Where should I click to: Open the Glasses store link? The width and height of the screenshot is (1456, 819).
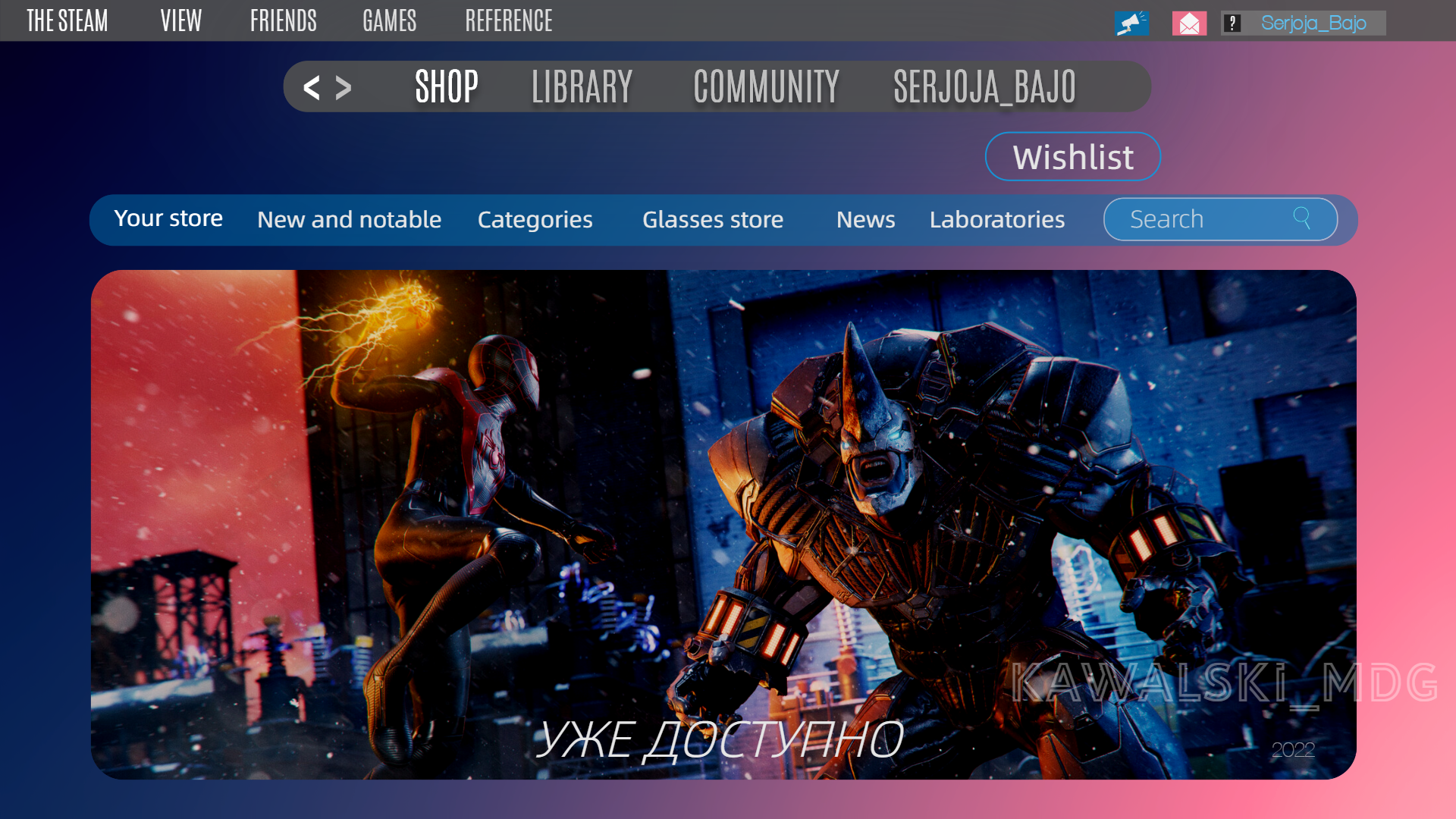click(x=713, y=219)
